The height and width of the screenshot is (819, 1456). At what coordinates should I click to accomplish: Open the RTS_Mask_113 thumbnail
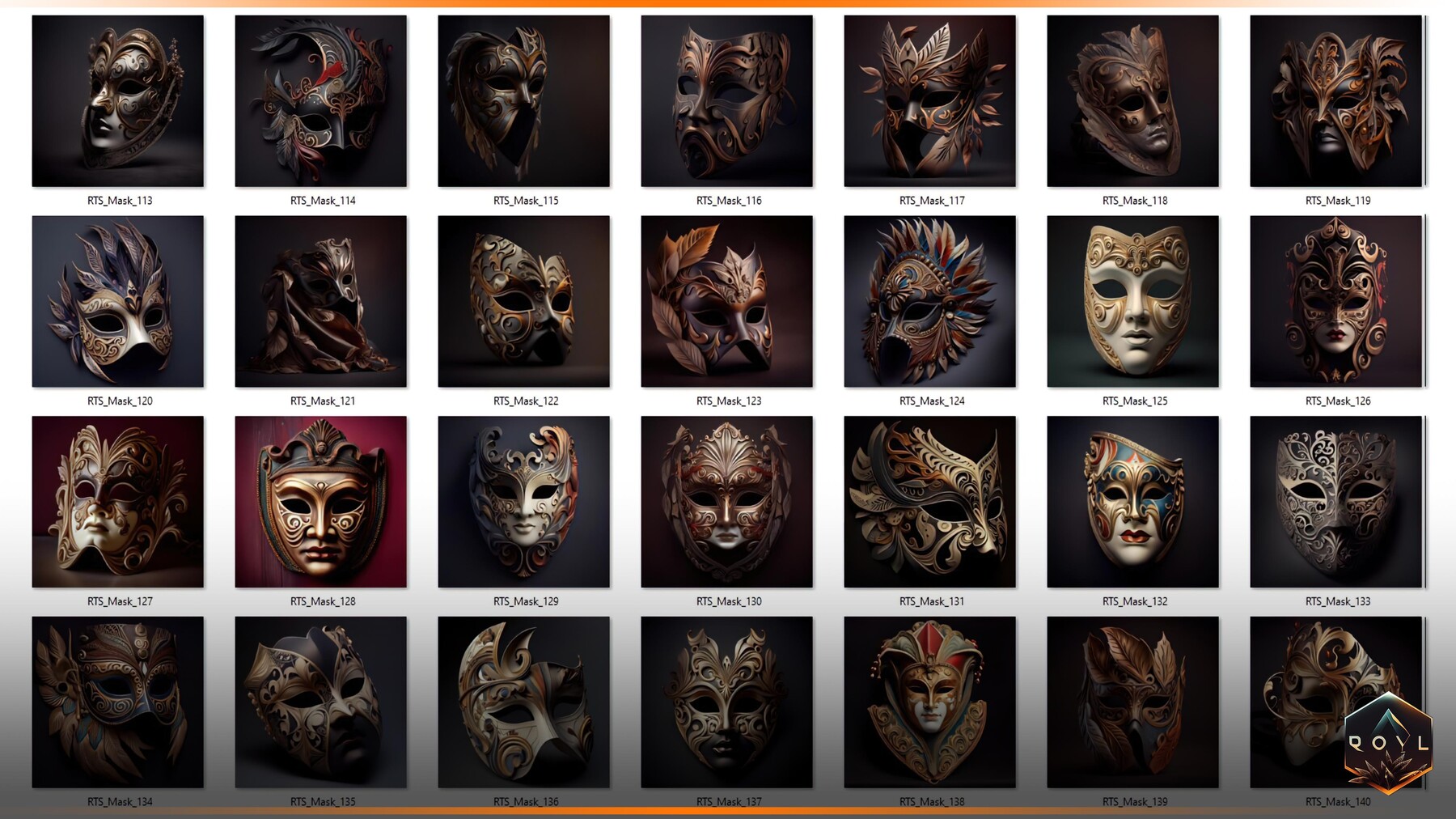click(117, 104)
